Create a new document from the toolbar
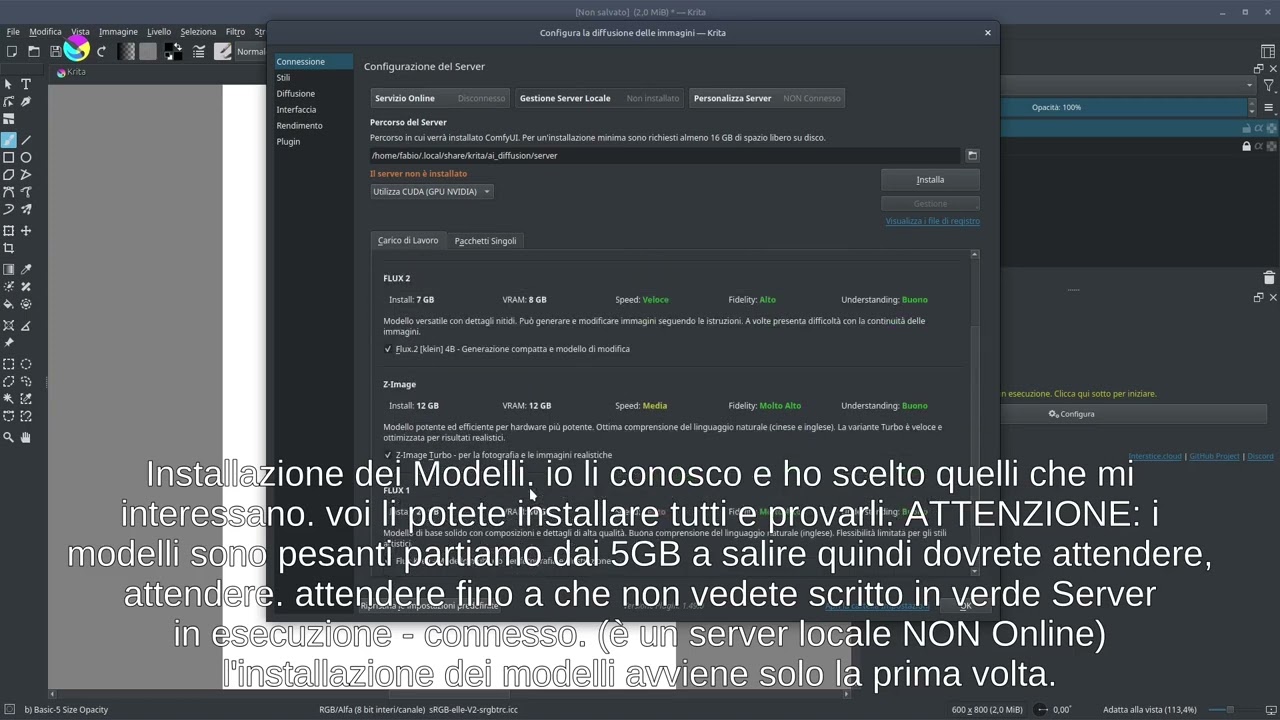Viewport: 1280px width, 720px height. (12, 51)
